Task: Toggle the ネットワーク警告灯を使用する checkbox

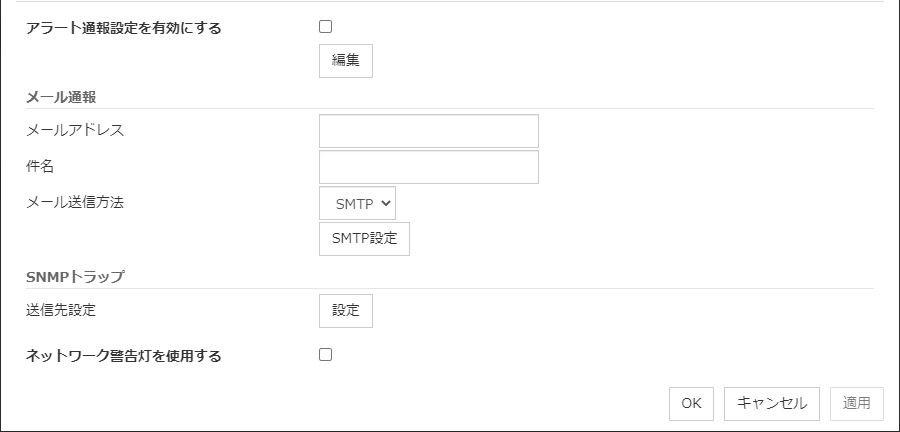Action: (325, 354)
